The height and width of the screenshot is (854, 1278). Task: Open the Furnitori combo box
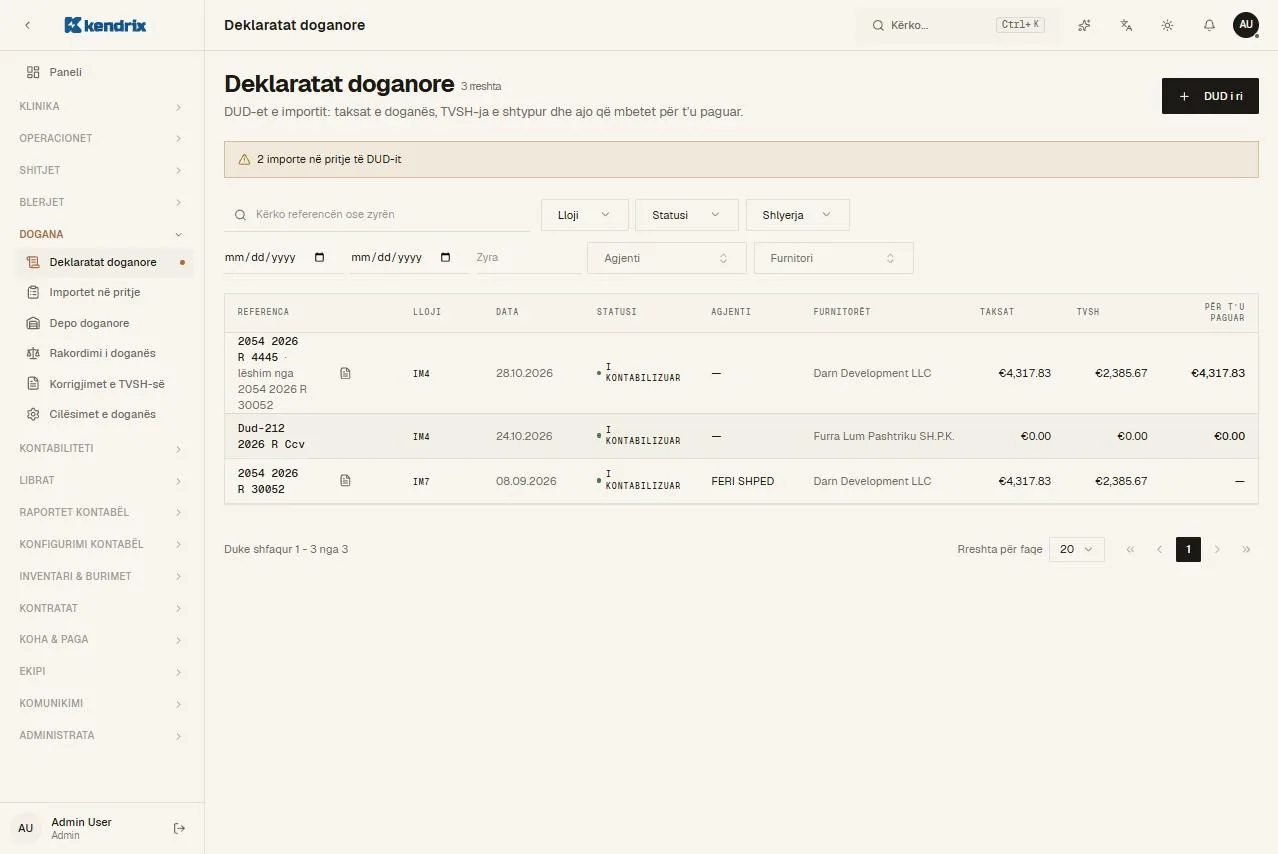click(834, 258)
